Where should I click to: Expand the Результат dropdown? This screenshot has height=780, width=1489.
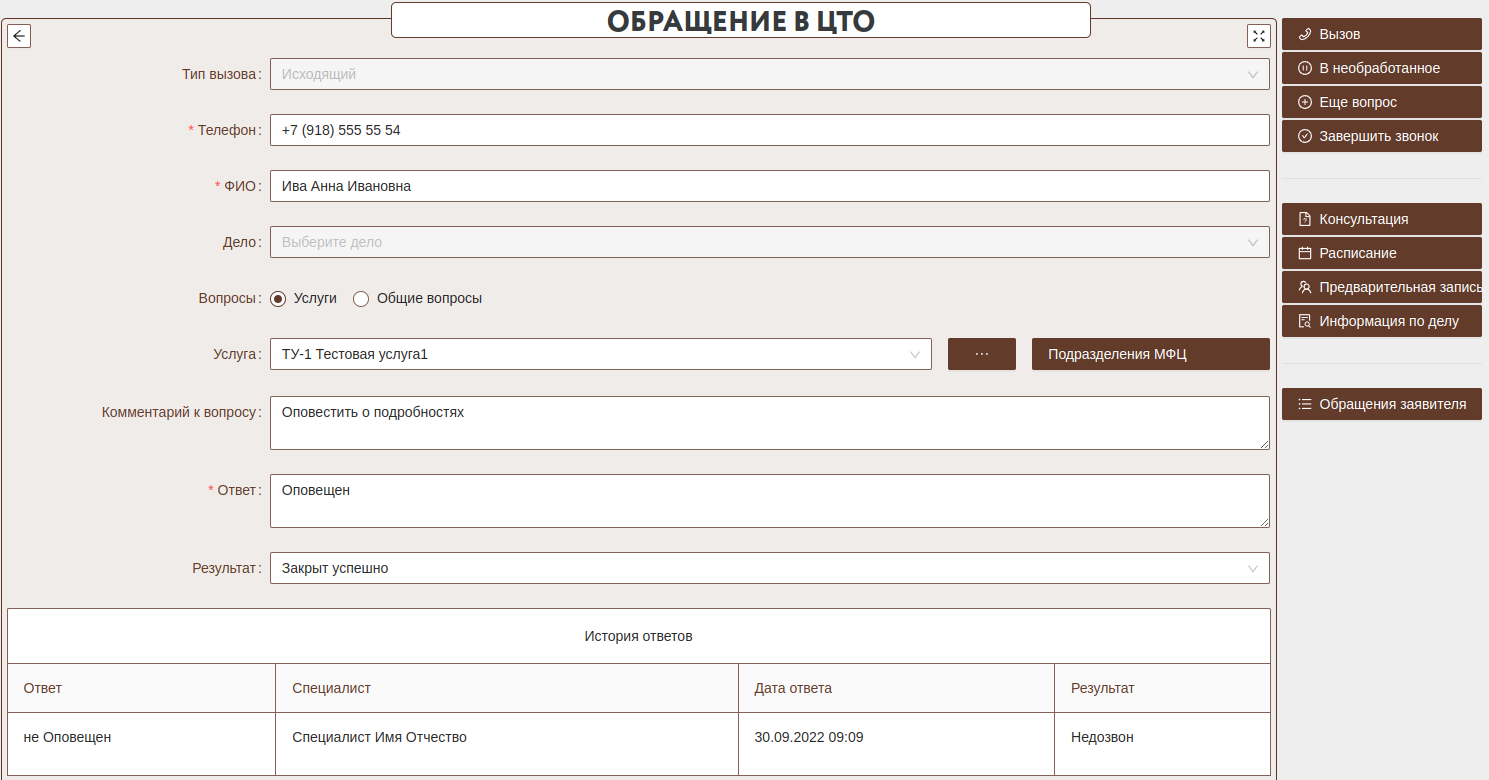(768, 568)
